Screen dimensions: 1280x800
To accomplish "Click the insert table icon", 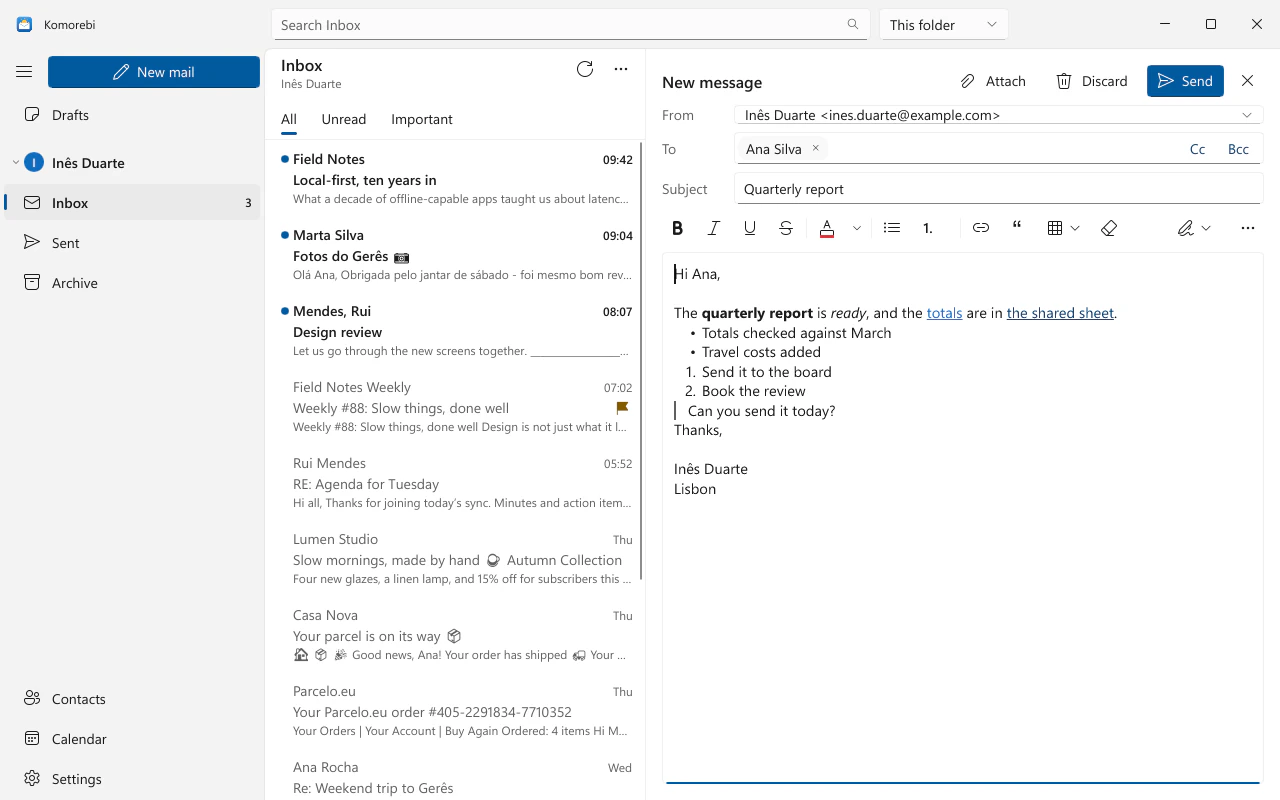I will (1054, 228).
